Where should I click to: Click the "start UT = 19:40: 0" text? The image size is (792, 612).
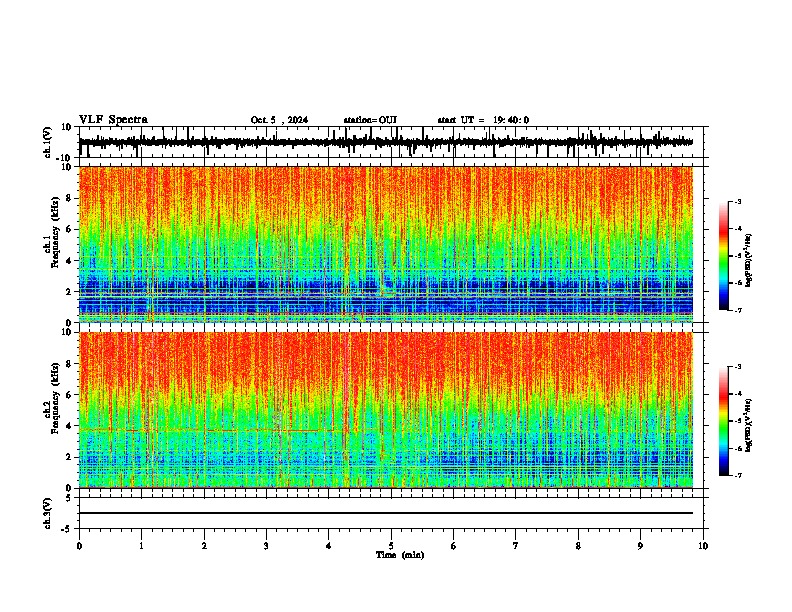point(483,120)
